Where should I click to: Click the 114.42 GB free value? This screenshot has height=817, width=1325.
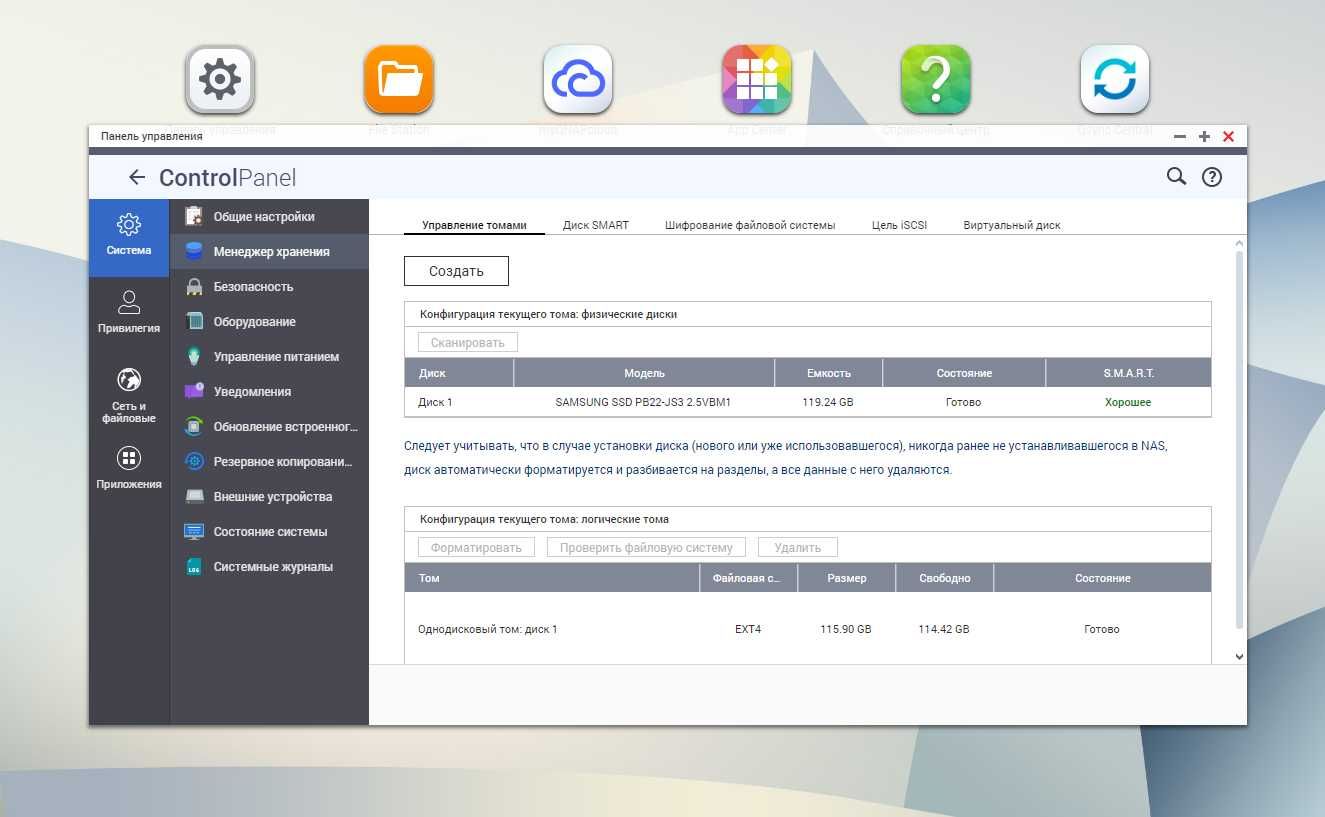click(944, 629)
